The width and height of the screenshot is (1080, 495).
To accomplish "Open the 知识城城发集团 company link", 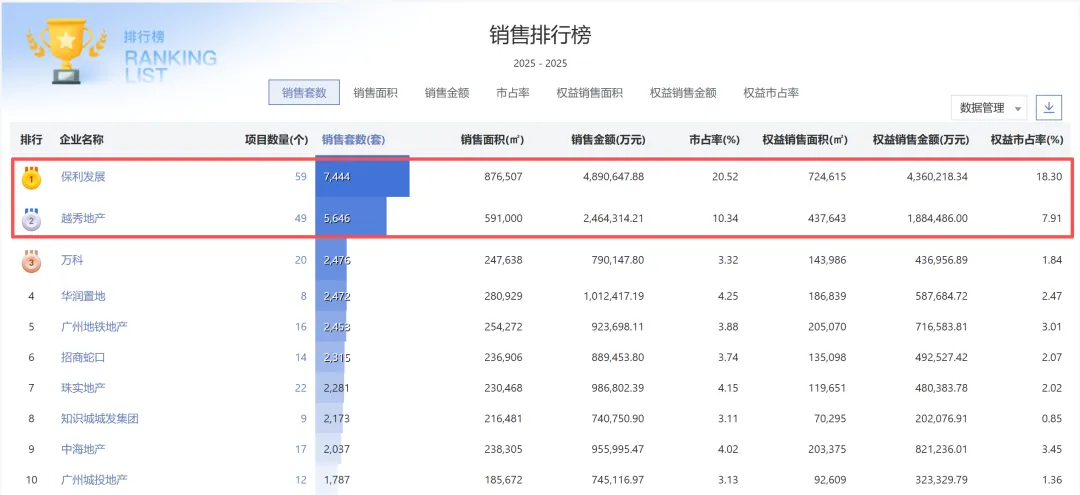I will tap(100, 419).
